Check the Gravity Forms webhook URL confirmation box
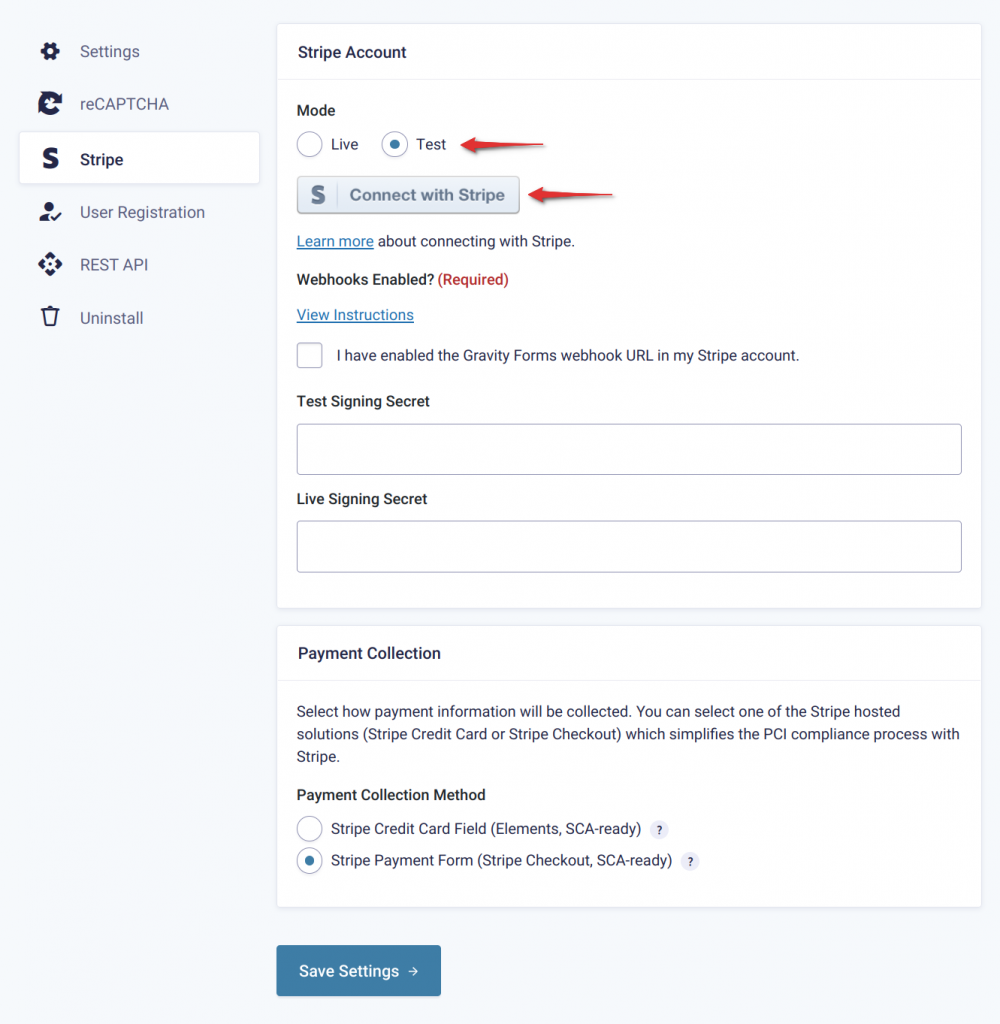Viewport: 1000px width, 1024px height. [309, 355]
